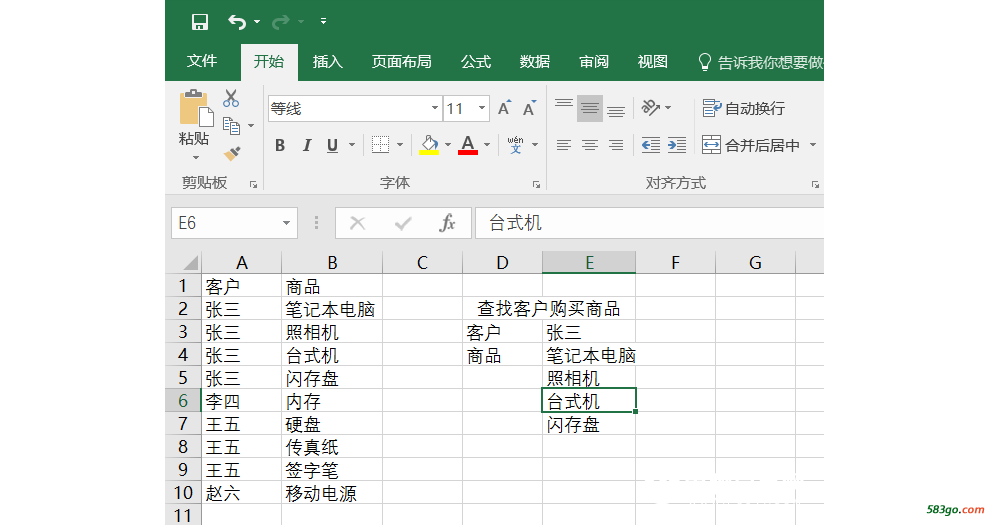990x525 pixels.
Task: Open the 剪贴板 dialog launcher
Action: pyautogui.click(x=253, y=184)
